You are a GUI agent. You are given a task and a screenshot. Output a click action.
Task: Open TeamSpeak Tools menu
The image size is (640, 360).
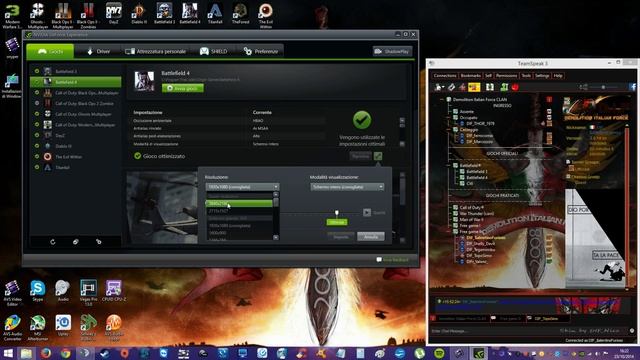[526, 76]
